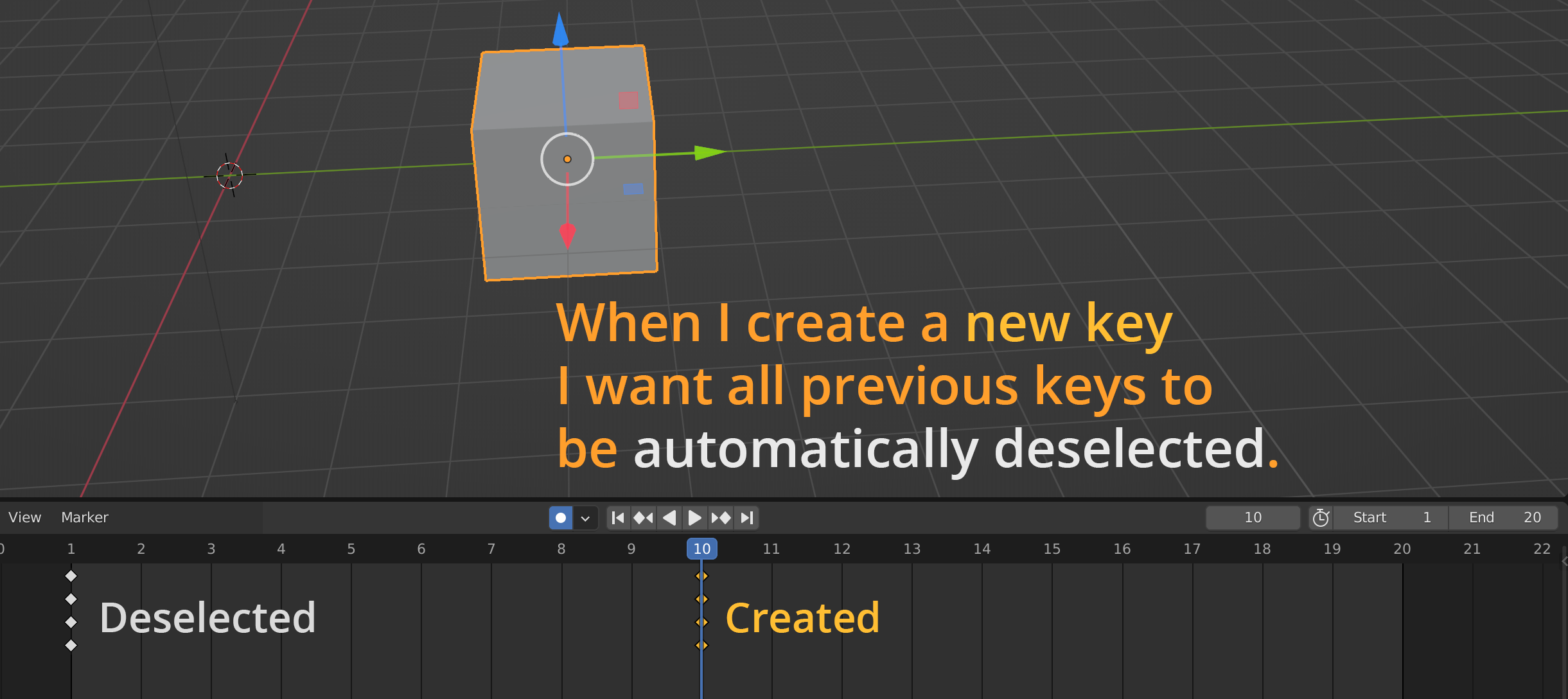1568x699 pixels.
Task: Select the top keyframe diamond at frame 10
Action: pos(701,576)
